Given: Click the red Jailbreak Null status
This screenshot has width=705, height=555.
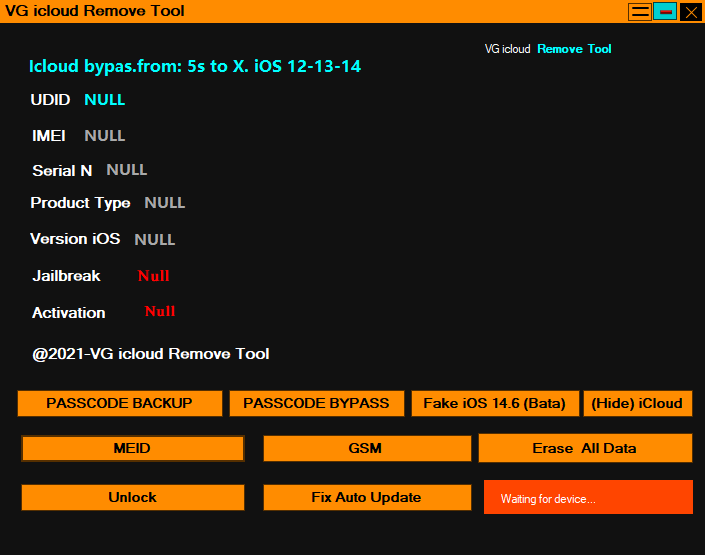Looking at the screenshot, I should (153, 276).
